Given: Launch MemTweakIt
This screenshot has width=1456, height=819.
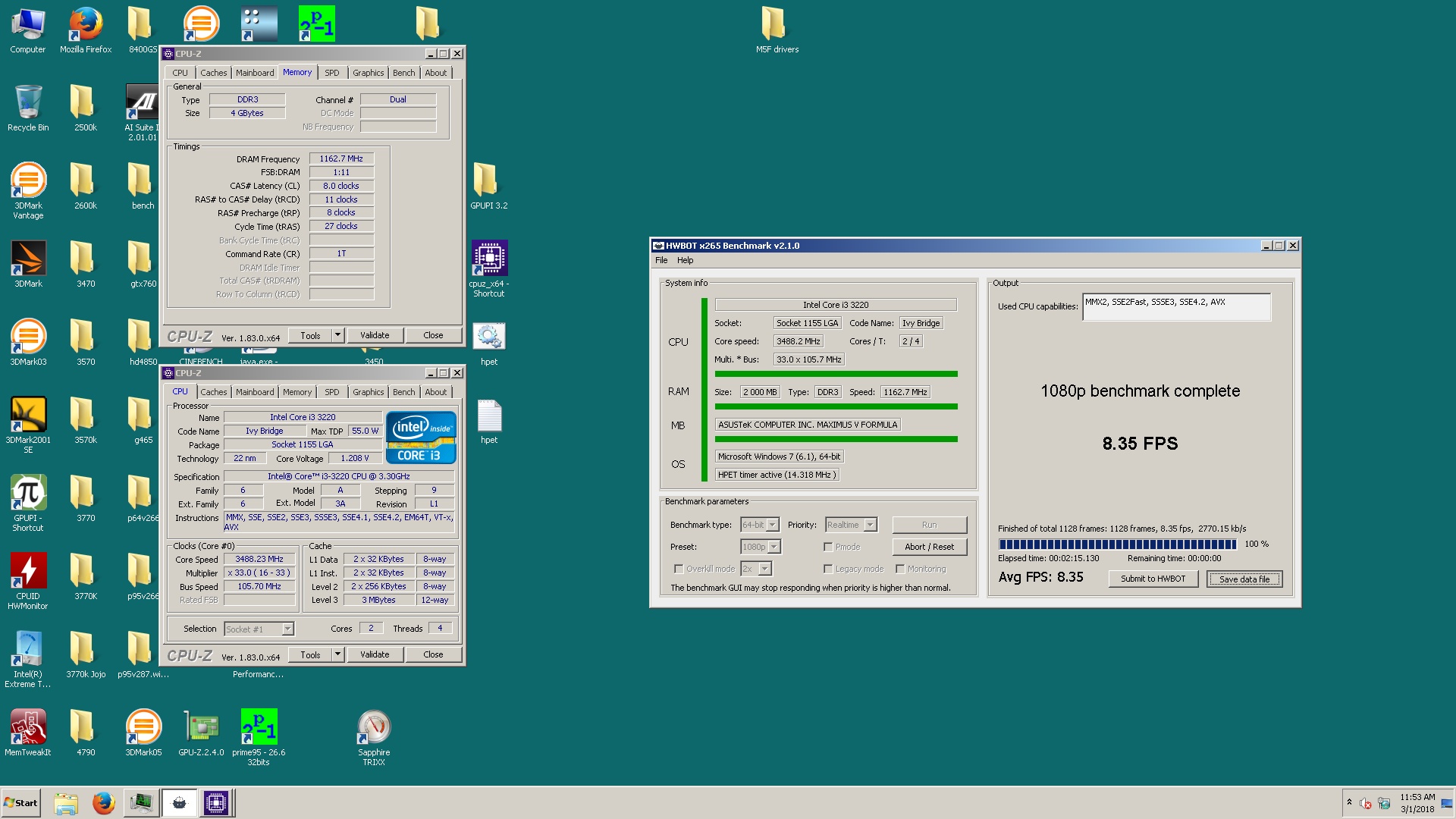Looking at the screenshot, I should tap(28, 733).
